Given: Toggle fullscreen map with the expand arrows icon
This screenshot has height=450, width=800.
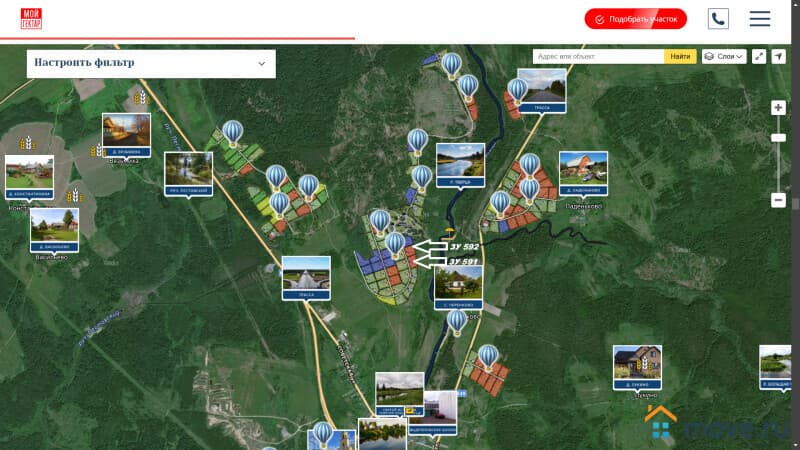Looking at the screenshot, I should click(759, 57).
